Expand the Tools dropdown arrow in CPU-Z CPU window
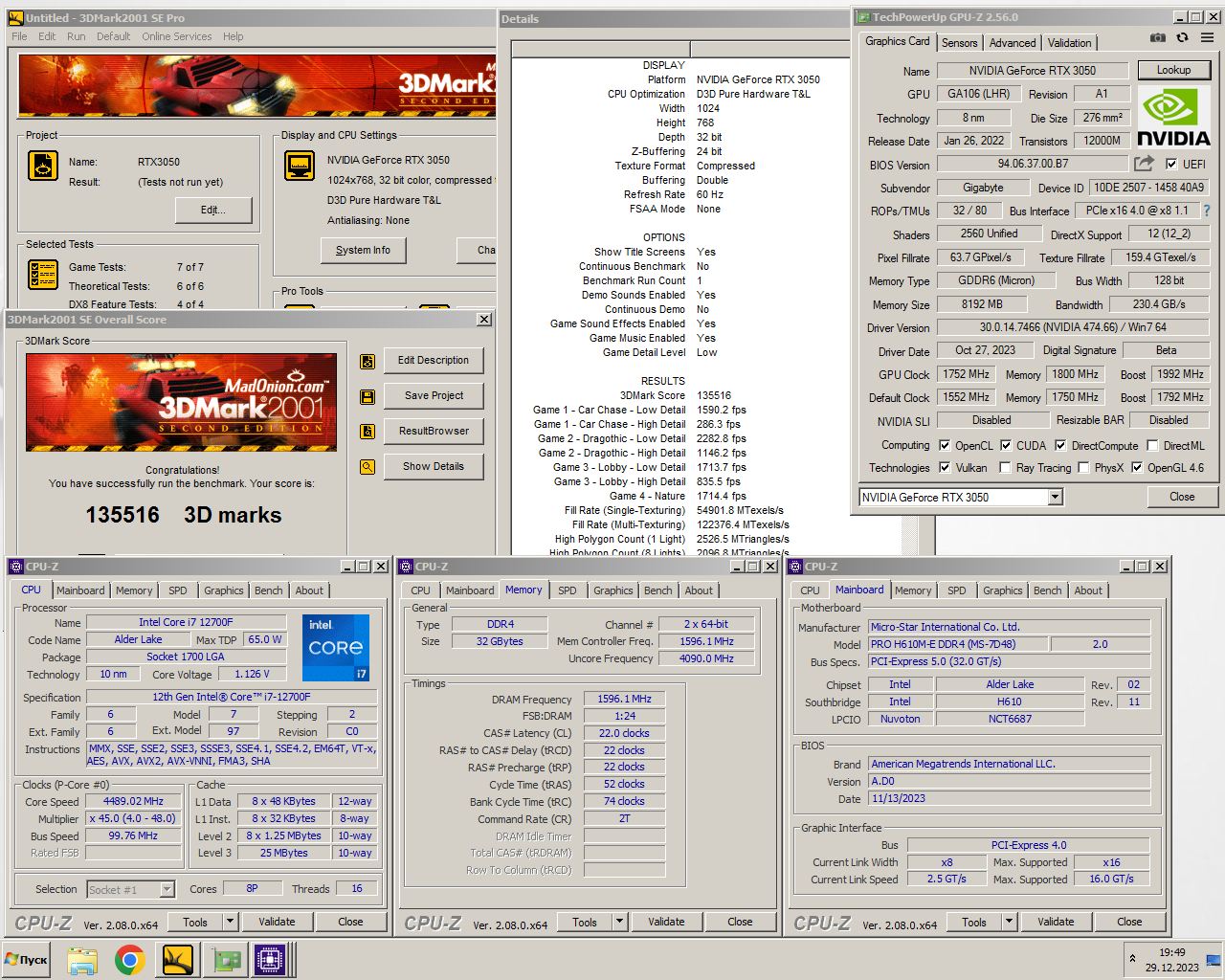The width and height of the screenshot is (1225, 980). pos(230,922)
